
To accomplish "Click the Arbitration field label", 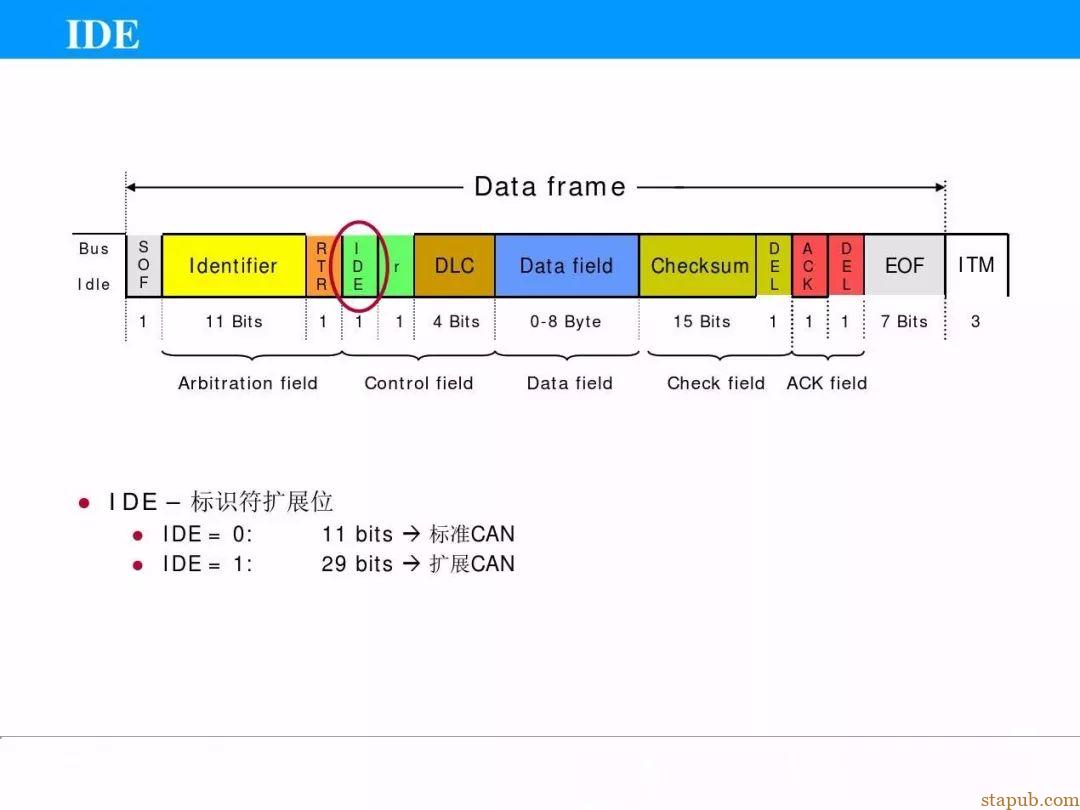I will [x=248, y=383].
